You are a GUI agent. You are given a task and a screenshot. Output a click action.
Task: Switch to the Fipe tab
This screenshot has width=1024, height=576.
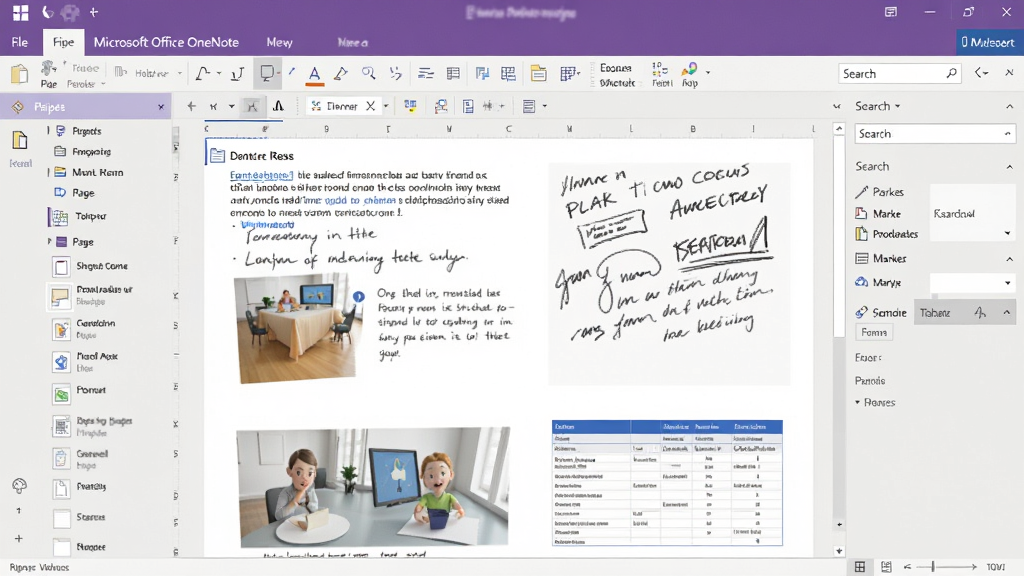point(63,42)
